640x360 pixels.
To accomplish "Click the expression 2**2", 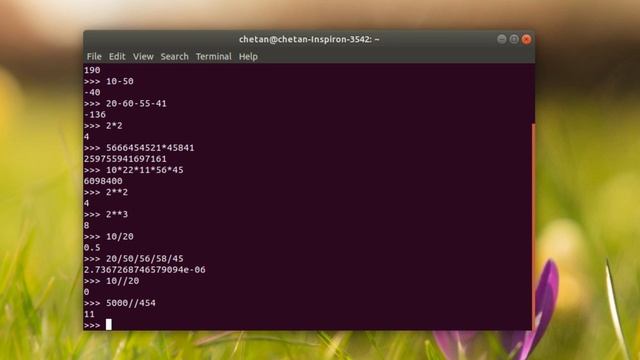I will (x=117, y=192).
